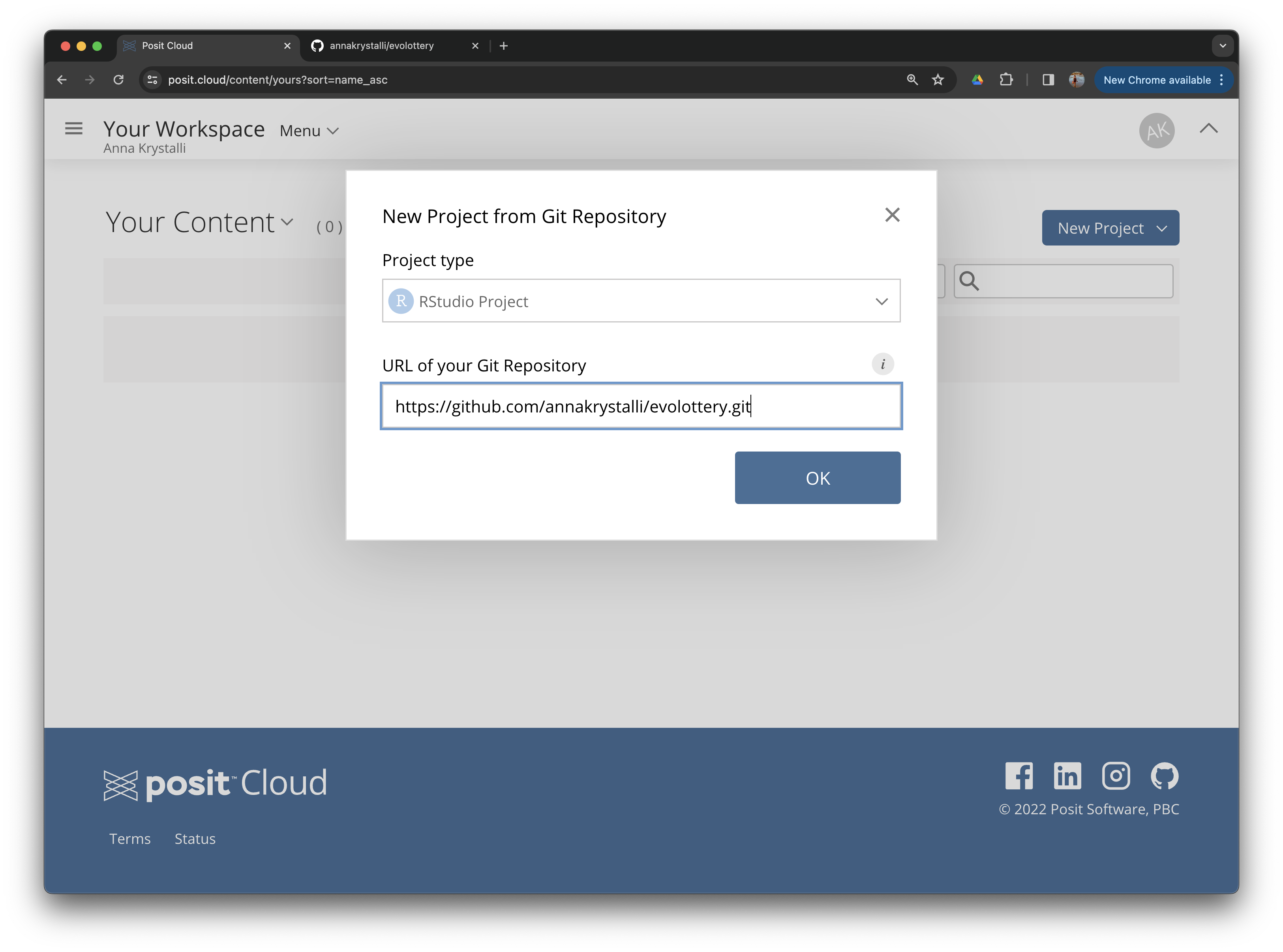Go forward in browser history
The image size is (1283, 952).
click(x=89, y=79)
